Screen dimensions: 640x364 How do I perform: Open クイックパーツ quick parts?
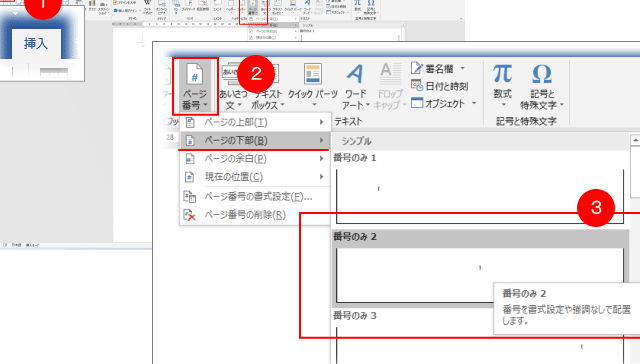coord(313,86)
